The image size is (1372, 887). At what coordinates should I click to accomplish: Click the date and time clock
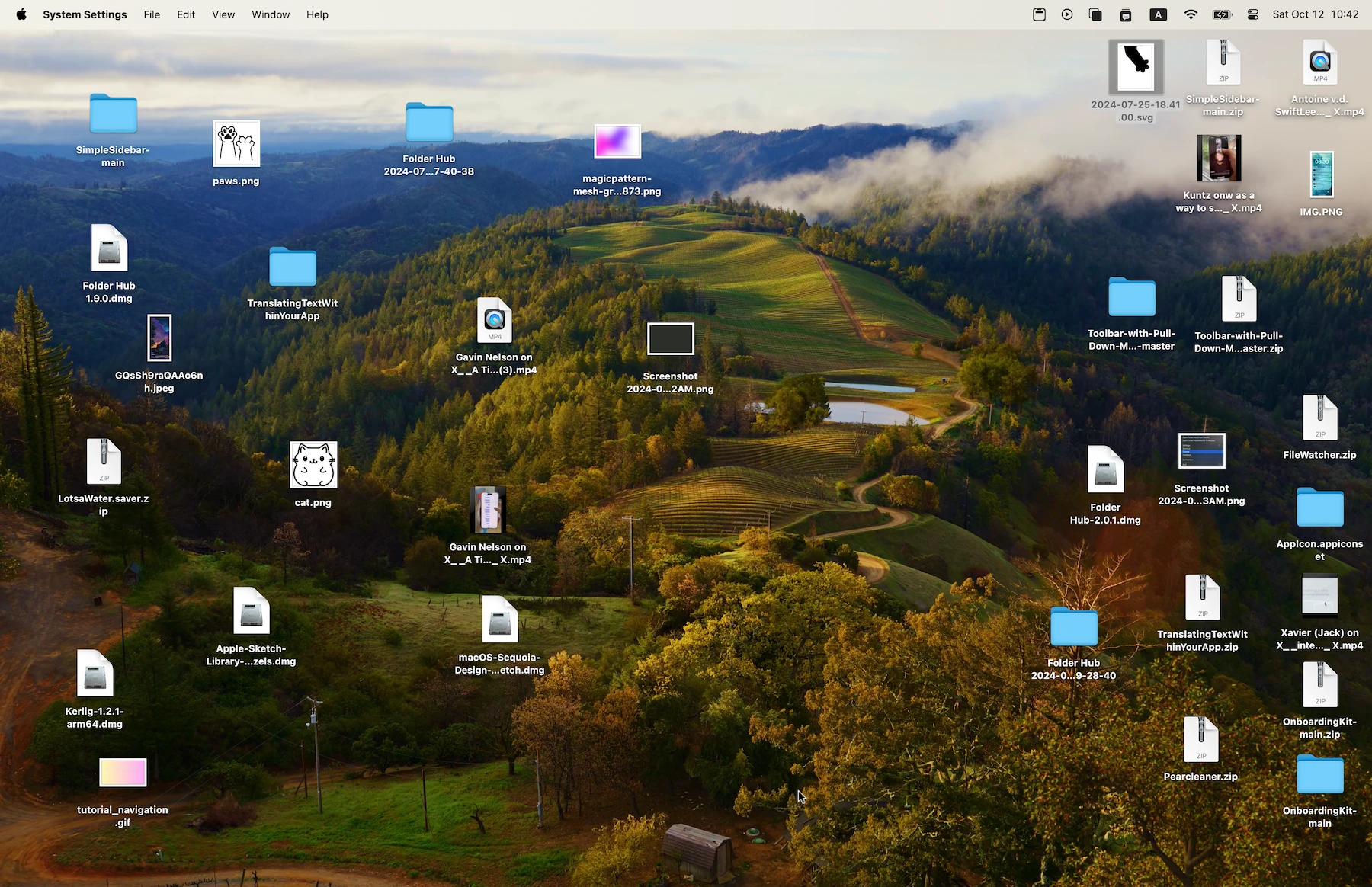[x=1316, y=14]
